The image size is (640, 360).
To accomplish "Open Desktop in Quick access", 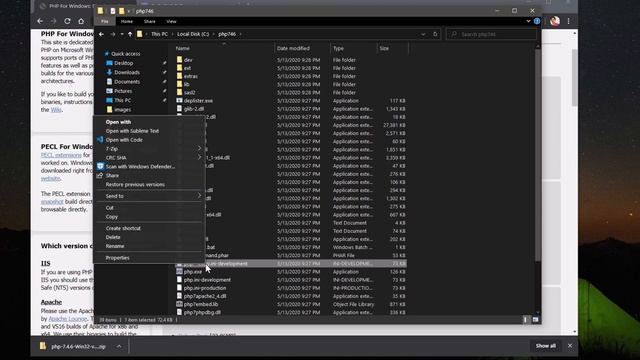I will [123, 63].
